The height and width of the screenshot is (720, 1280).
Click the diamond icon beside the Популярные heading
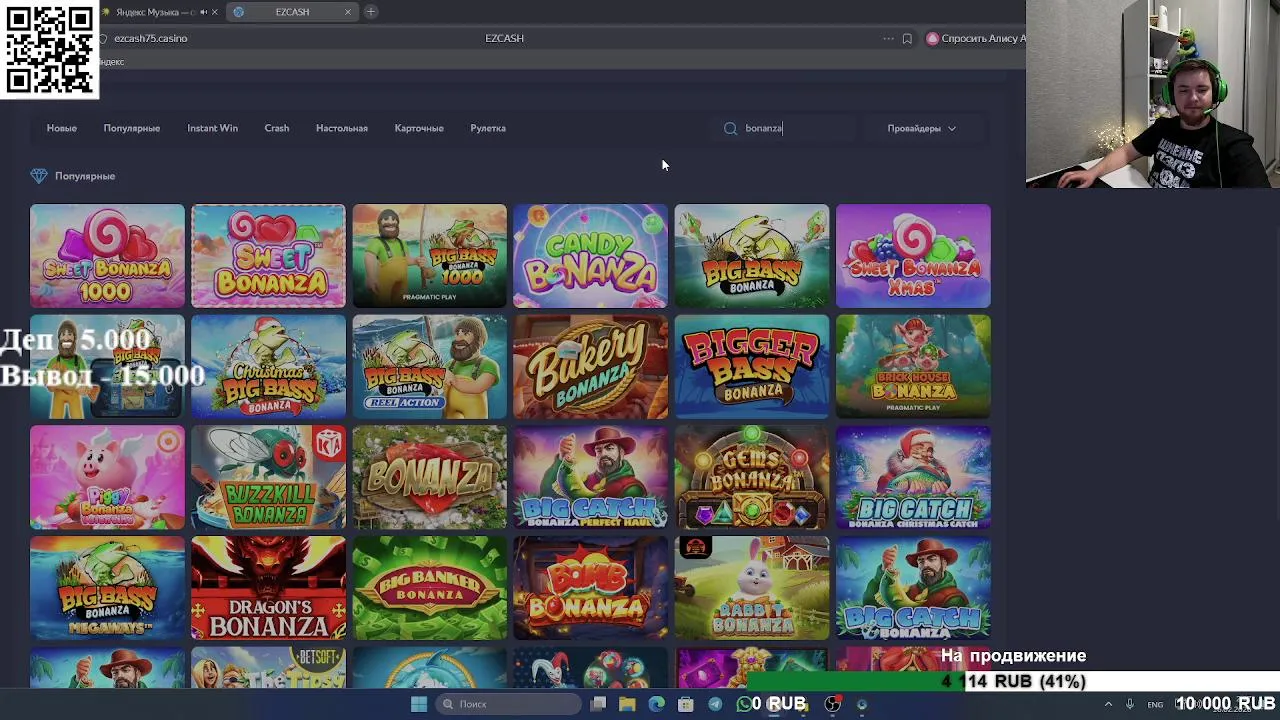click(39, 176)
